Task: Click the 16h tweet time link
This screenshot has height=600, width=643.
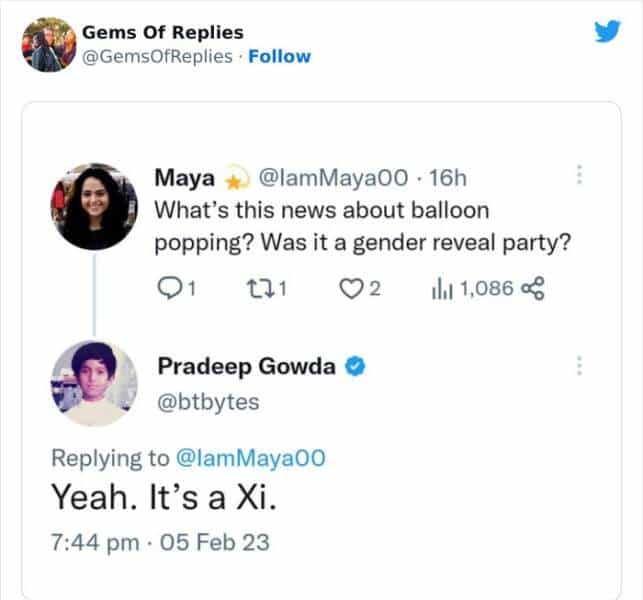Action: click(447, 178)
